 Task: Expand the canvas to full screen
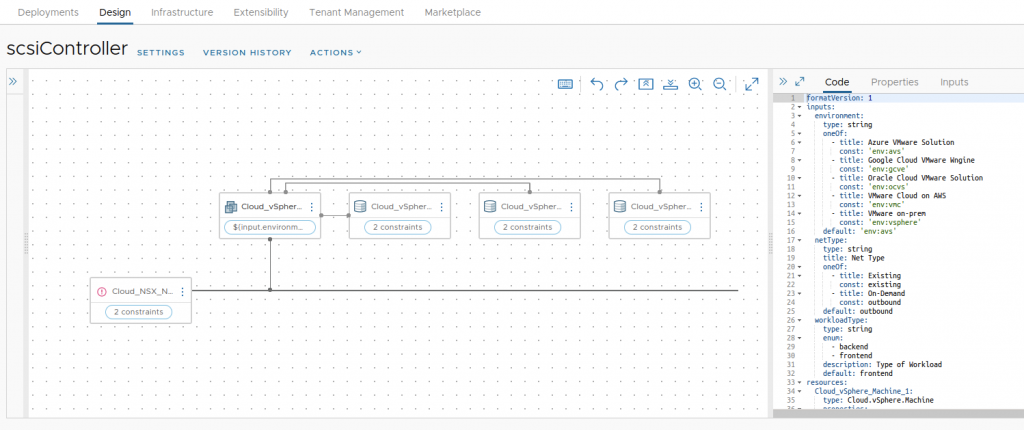(751, 85)
